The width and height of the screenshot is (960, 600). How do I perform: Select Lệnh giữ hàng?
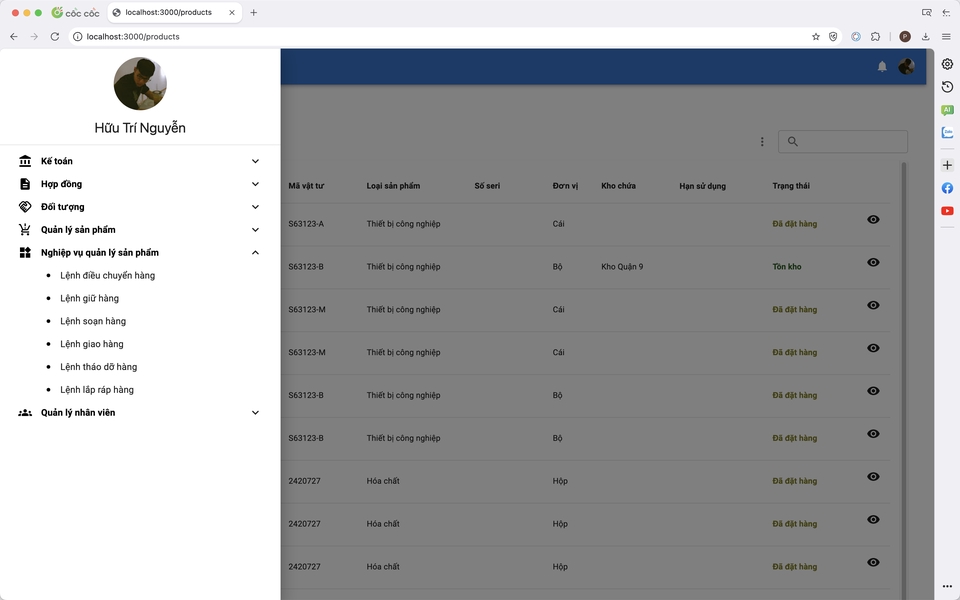pyautogui.click(x=89, y=298)
